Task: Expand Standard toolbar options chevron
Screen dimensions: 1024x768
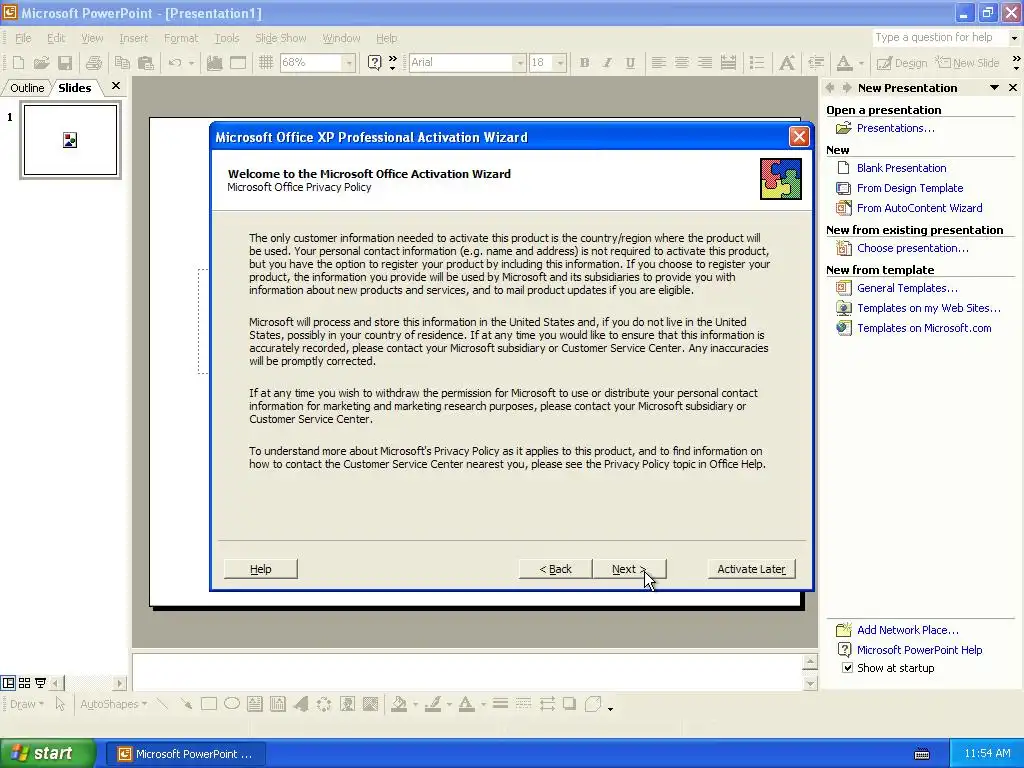Action: pyautogui.click(x=392, y=63)
